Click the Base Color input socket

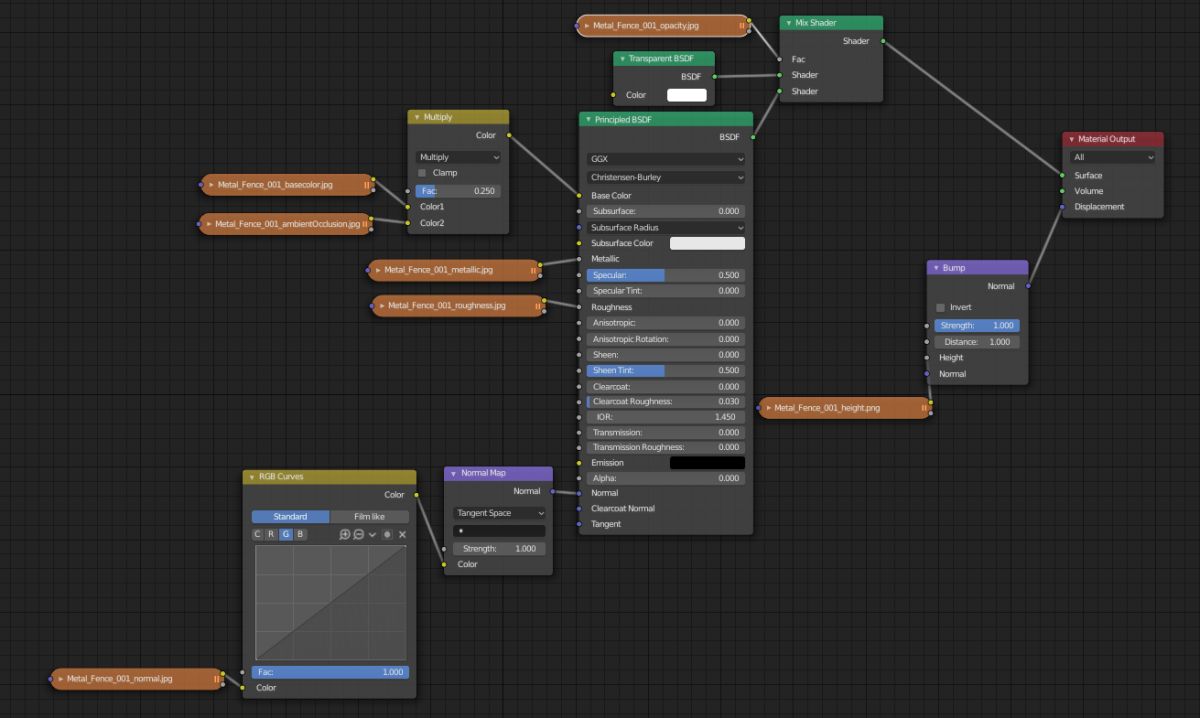pyautogui.click(x=579, y=196)
